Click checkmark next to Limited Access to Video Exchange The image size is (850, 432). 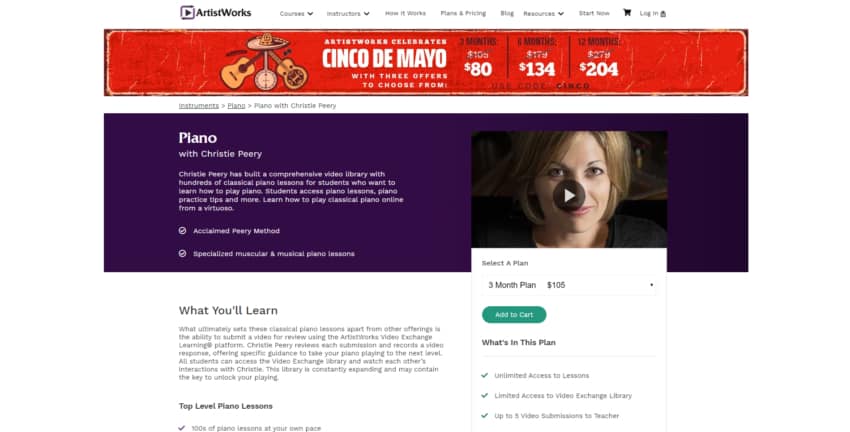tap(485, 395)
